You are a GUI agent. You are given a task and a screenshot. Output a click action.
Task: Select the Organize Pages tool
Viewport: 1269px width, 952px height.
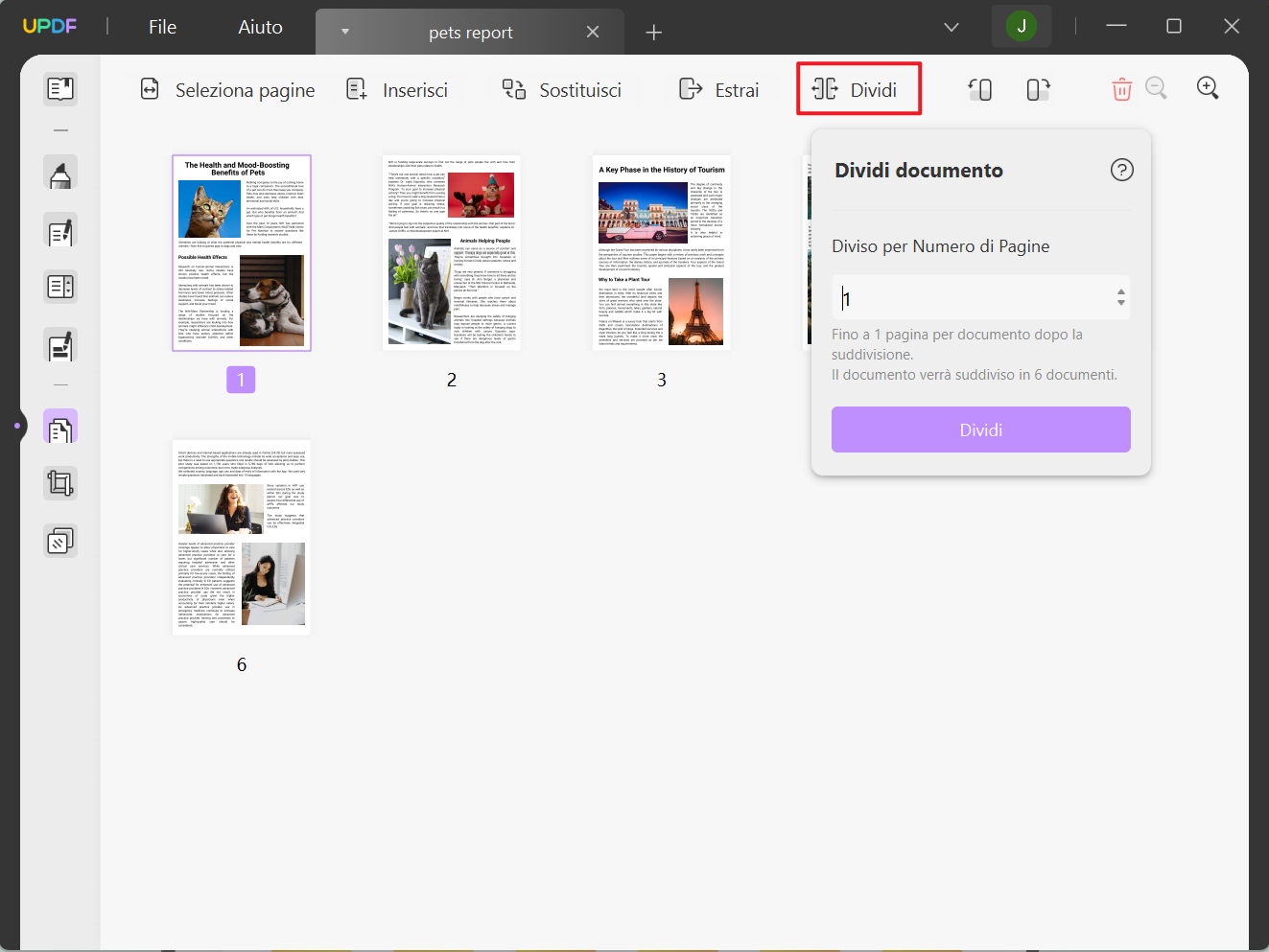click(60, 427)
